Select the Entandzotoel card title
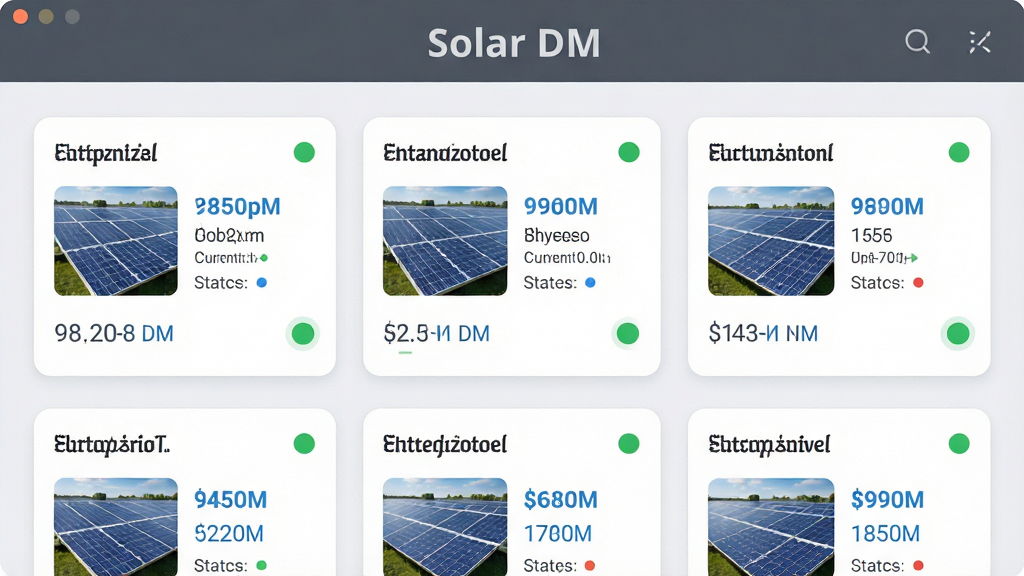1024x576 pixels. [445, 153]
